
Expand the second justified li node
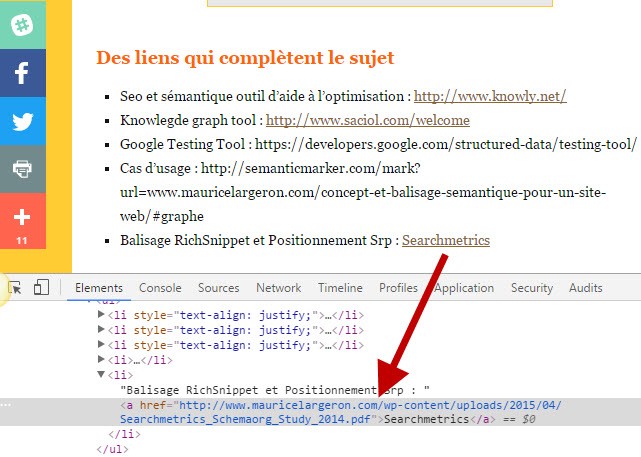point(101,329)
